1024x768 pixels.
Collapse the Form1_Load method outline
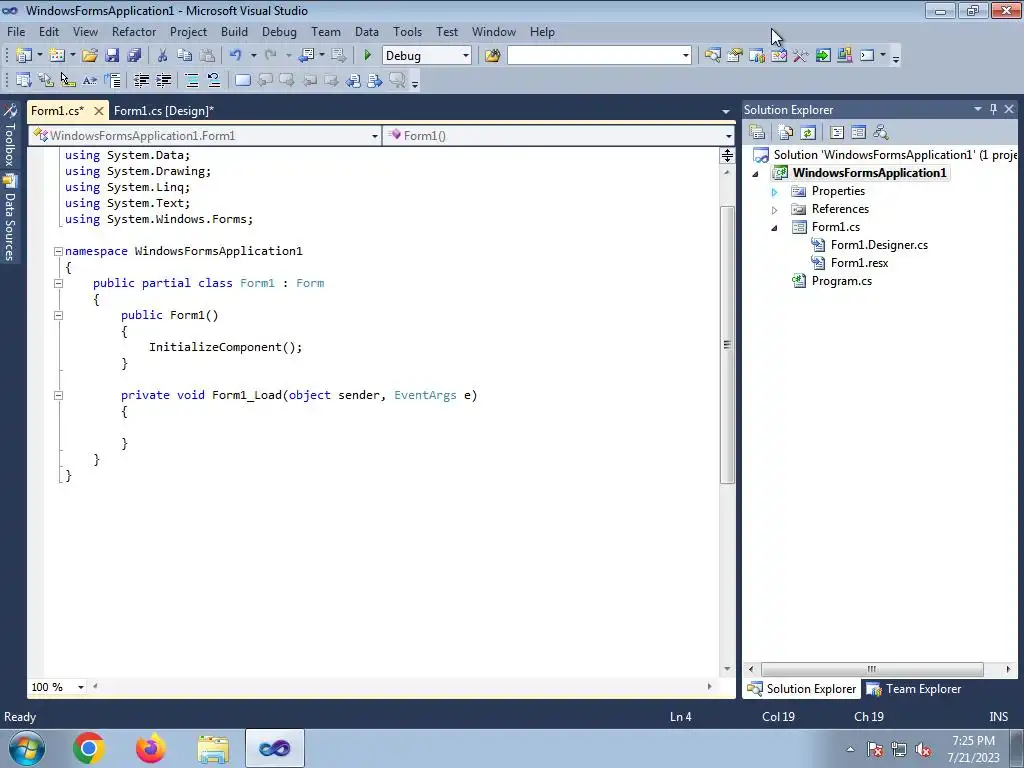pyautogui.click(x=58, y=395)
